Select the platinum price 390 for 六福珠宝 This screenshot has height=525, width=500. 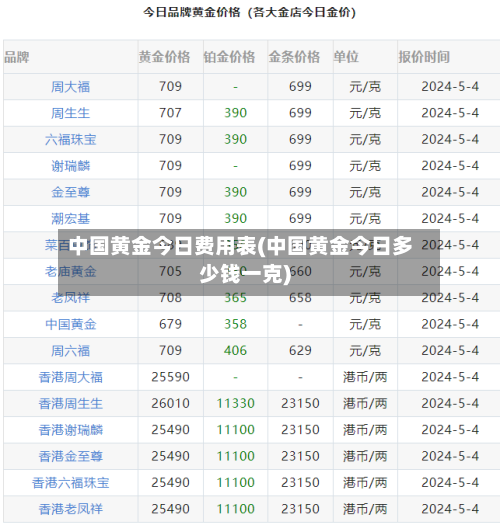(x=235, y=139)
